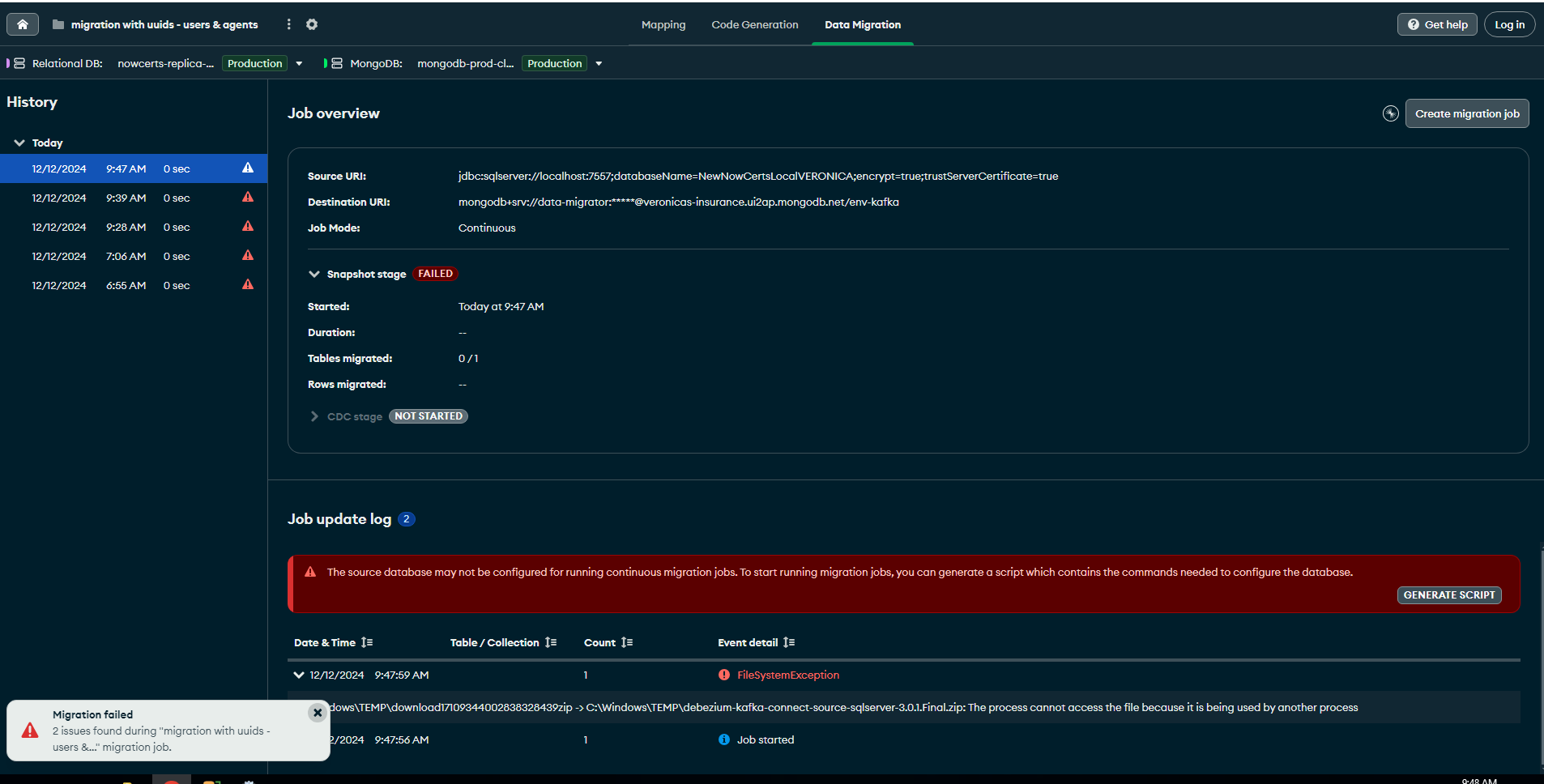Viewport: 1544px width, 784px height.
Task: Open the project three-dot options menu
Action: (x=288, y=24)
